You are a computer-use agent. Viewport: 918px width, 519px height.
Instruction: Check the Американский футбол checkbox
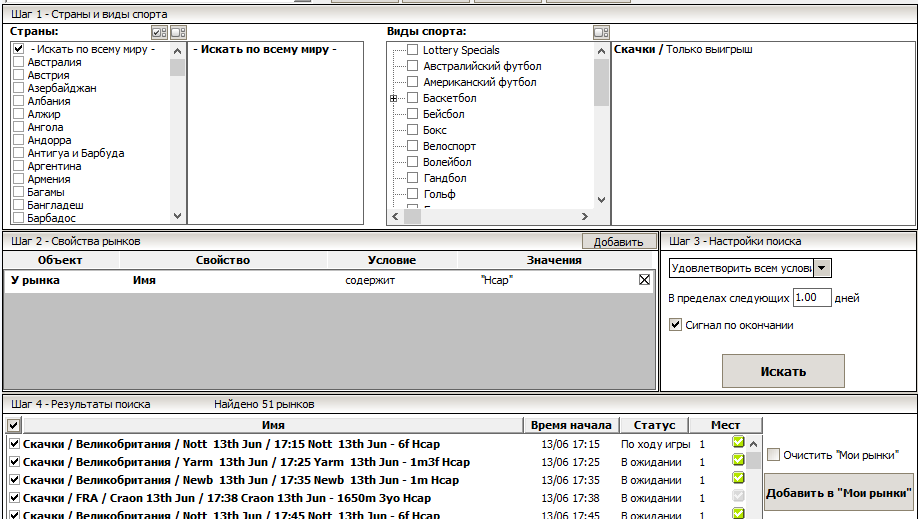(413, 81)
